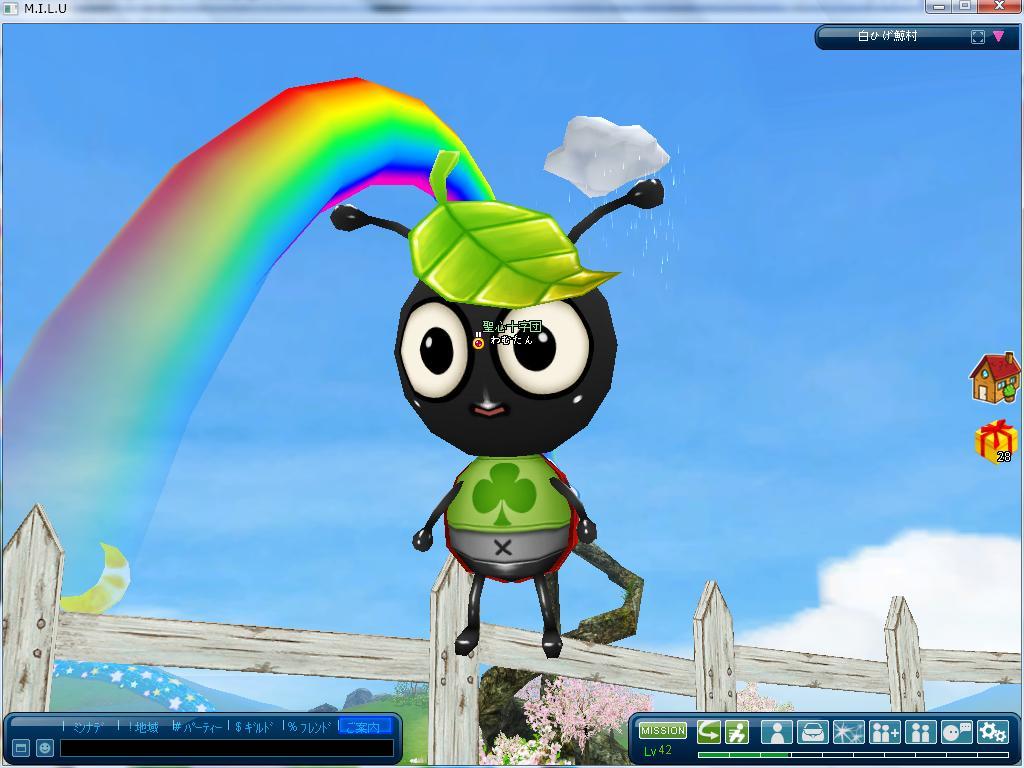Open the character profile icon
The image size is (1024, 768).
pos(776,732)
